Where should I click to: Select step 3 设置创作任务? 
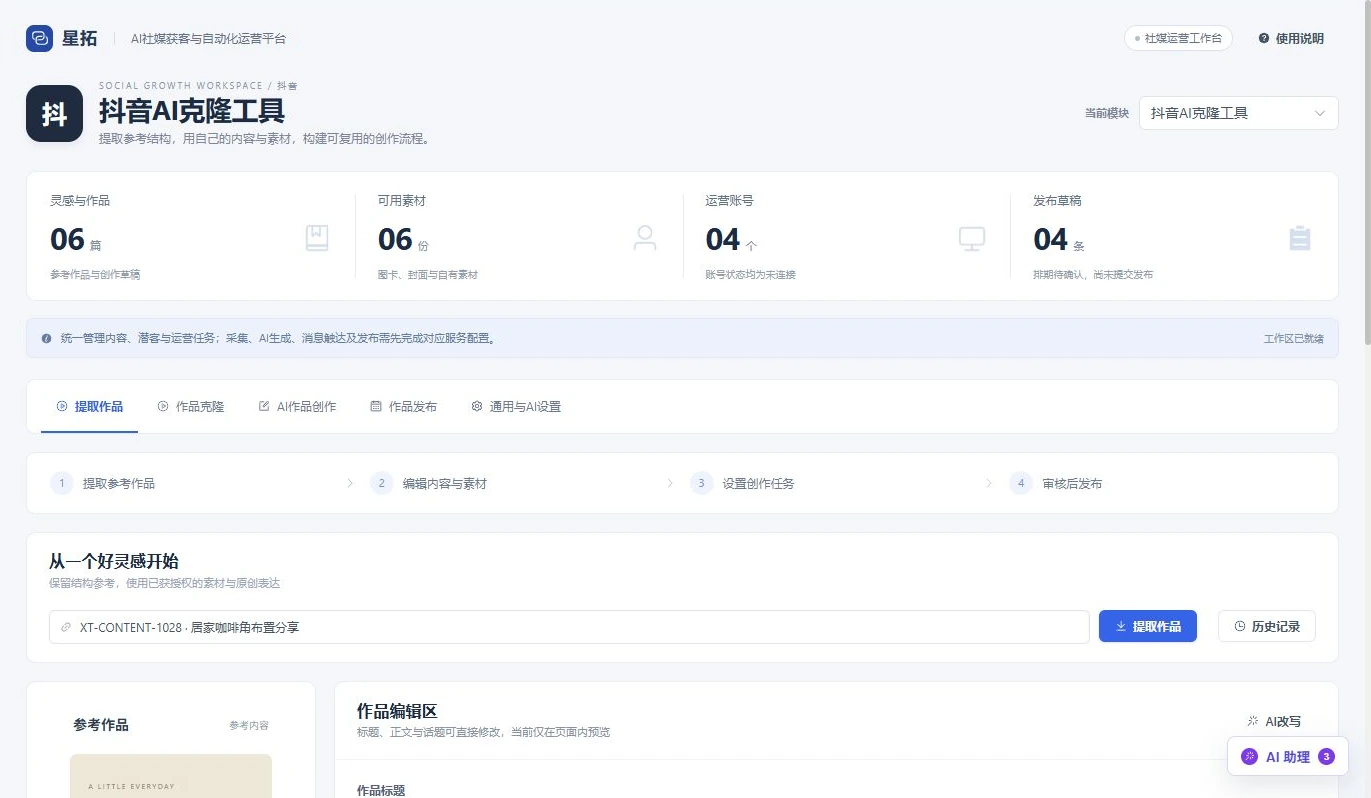pos(742,483)
